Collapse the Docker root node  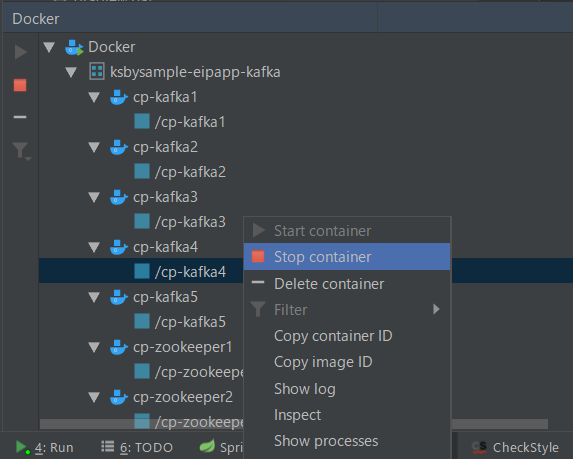[49, 47]
